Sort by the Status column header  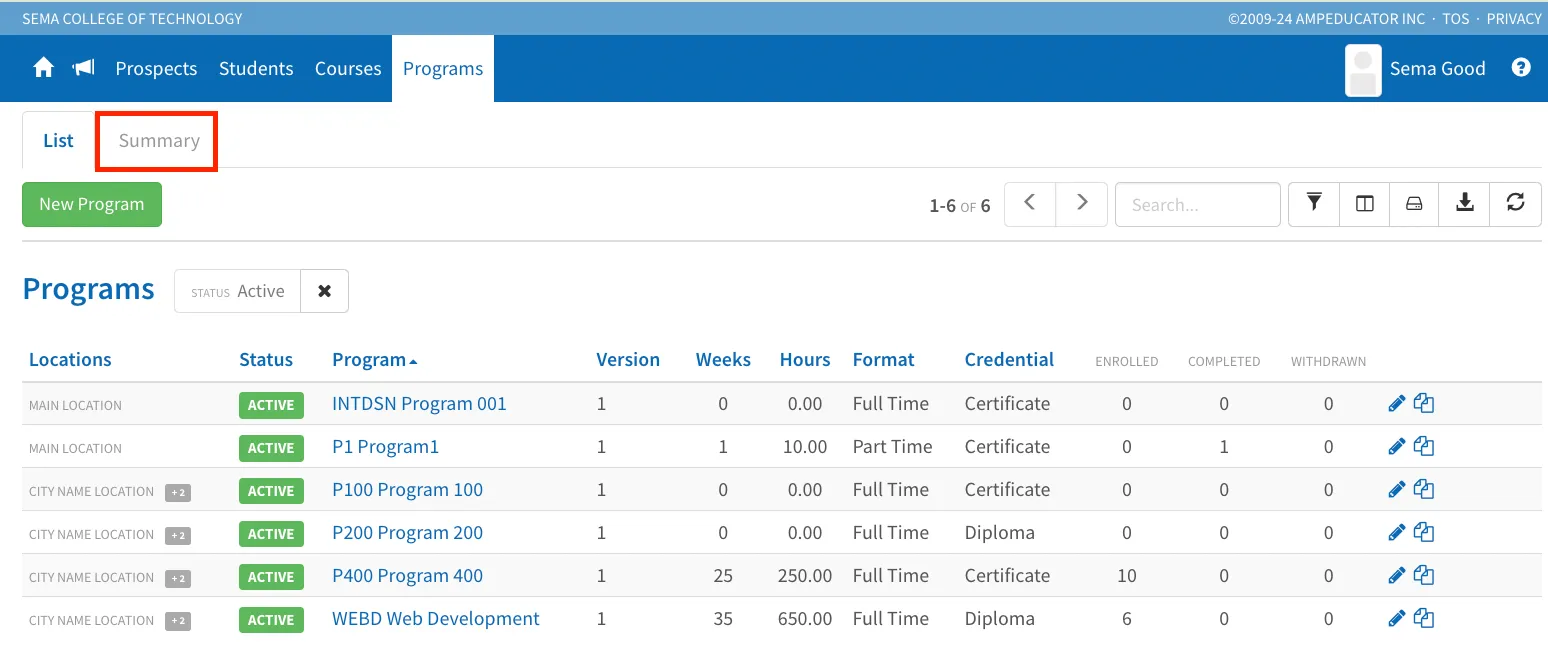pos(266,360)
